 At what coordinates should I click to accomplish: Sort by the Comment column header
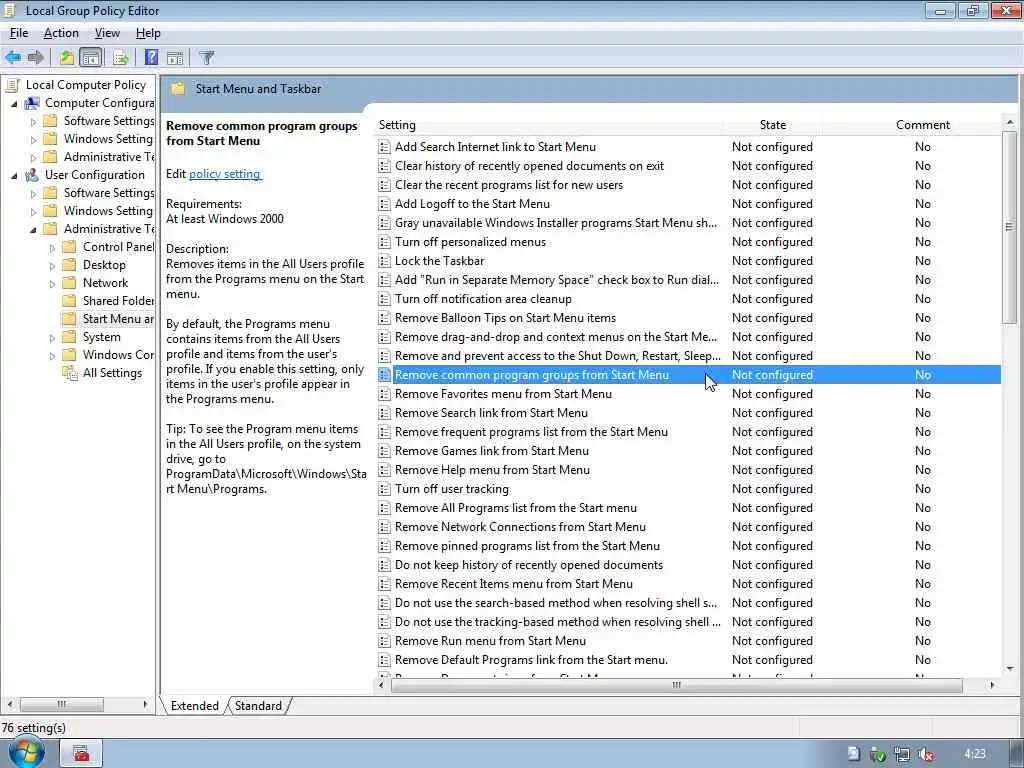click(923, 125)
